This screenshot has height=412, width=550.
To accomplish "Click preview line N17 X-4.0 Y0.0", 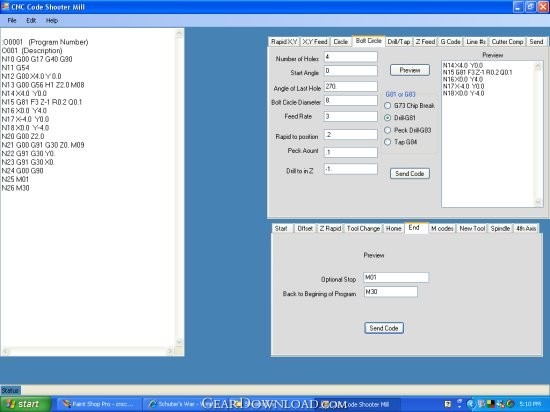I will click(x=463, y=86).
